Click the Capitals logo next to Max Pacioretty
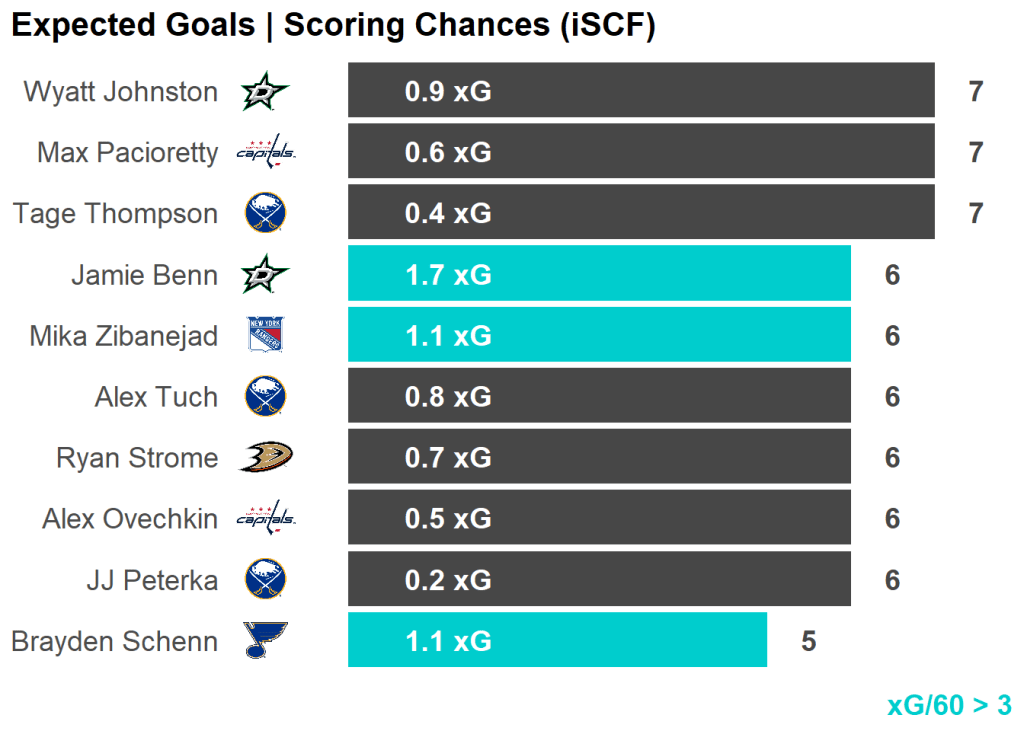The height and width of the screenshot is (731, 1024). point(265,153)
